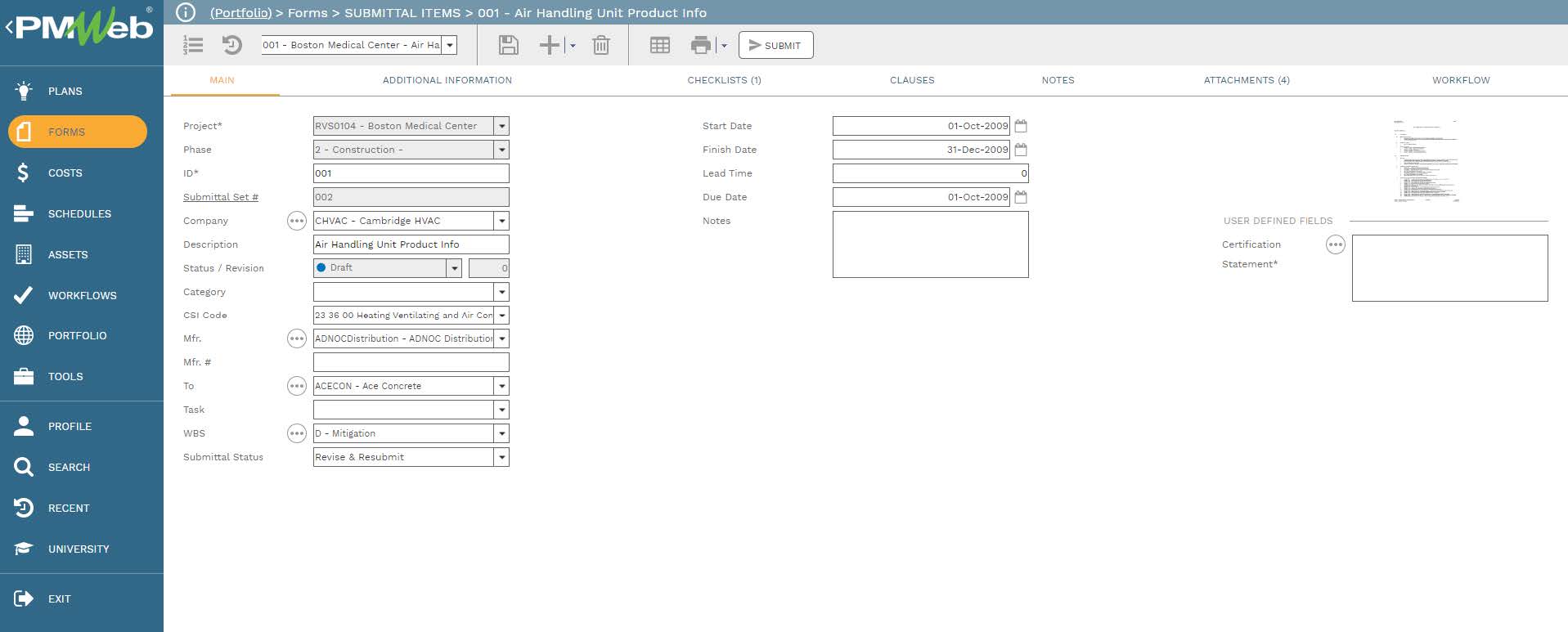
Task: Open the Start Date calendar picker
Action: coord(1021,126)
